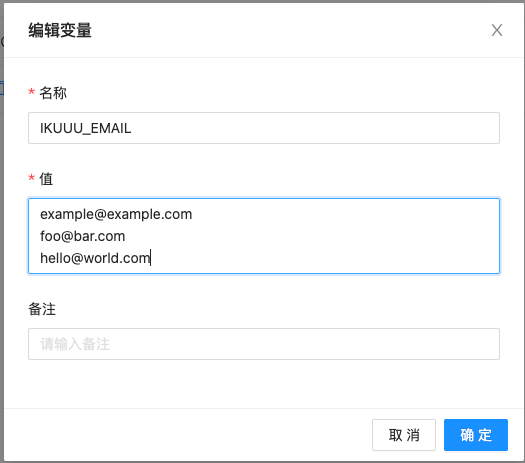This screenshot has height=463, width=525.
Task: Click the 值 field label
Action: click(46, 179)
